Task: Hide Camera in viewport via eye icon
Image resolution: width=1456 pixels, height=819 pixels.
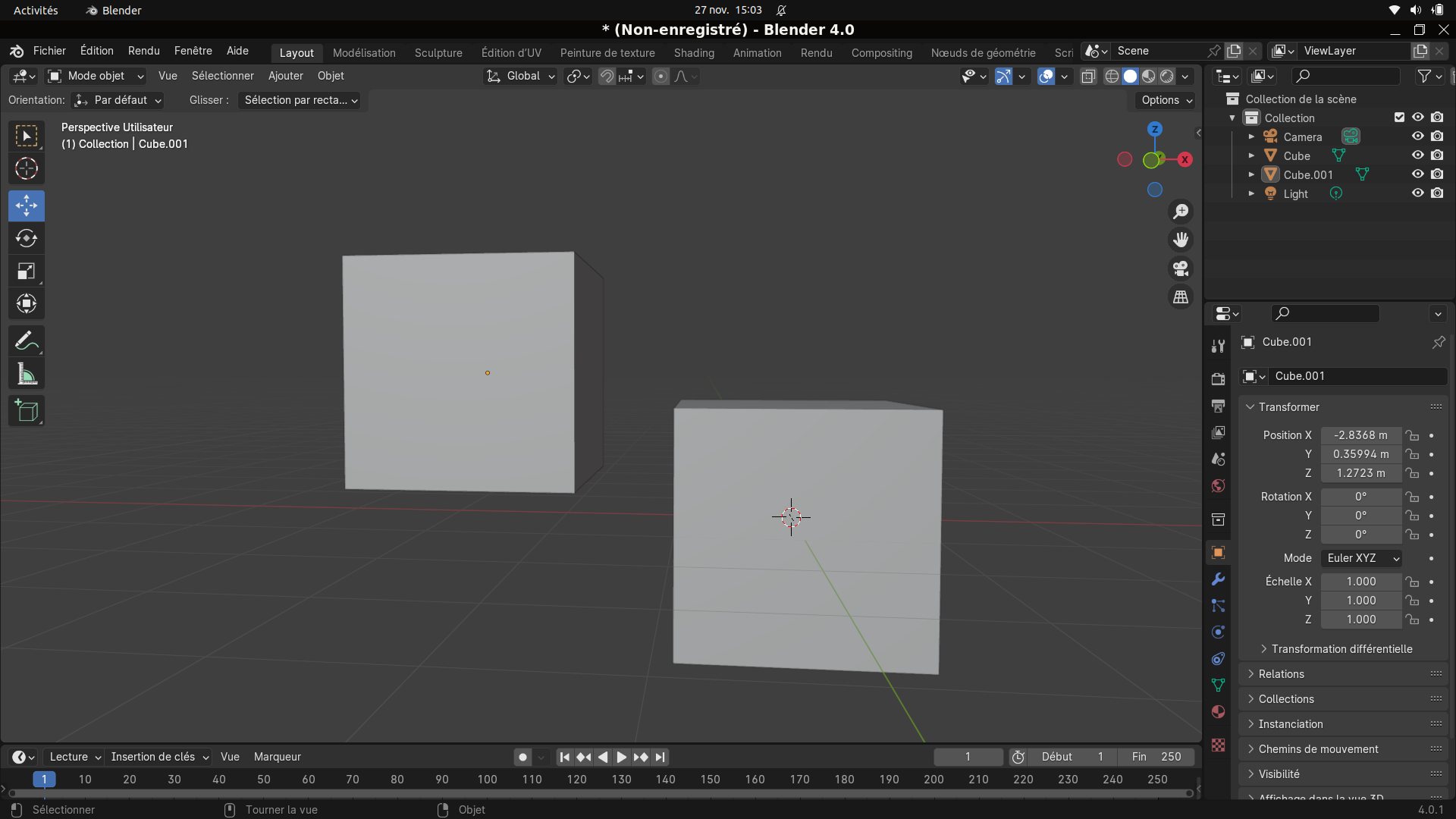Action: [1417, 136]
